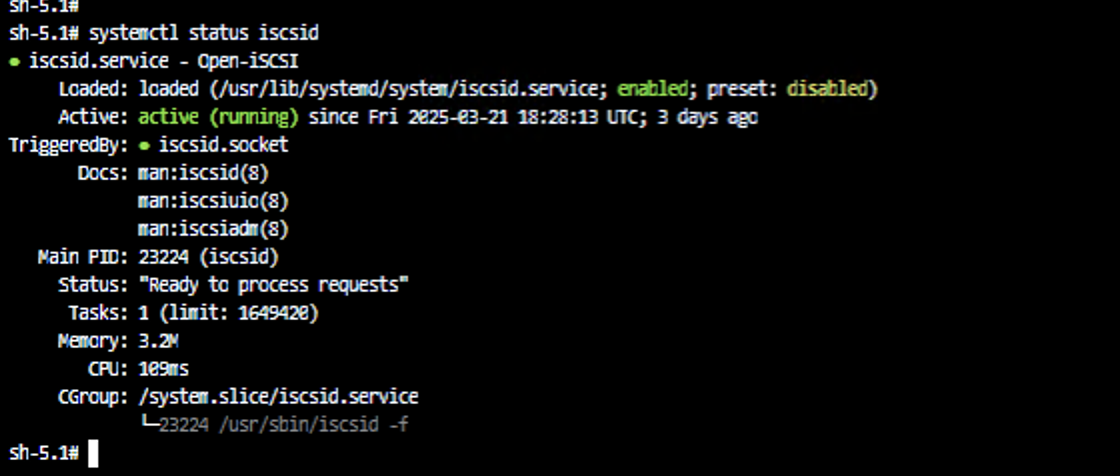Click the man:iscsiadm(8) docs entry
1120x476 pixels.
coord(213,229)
